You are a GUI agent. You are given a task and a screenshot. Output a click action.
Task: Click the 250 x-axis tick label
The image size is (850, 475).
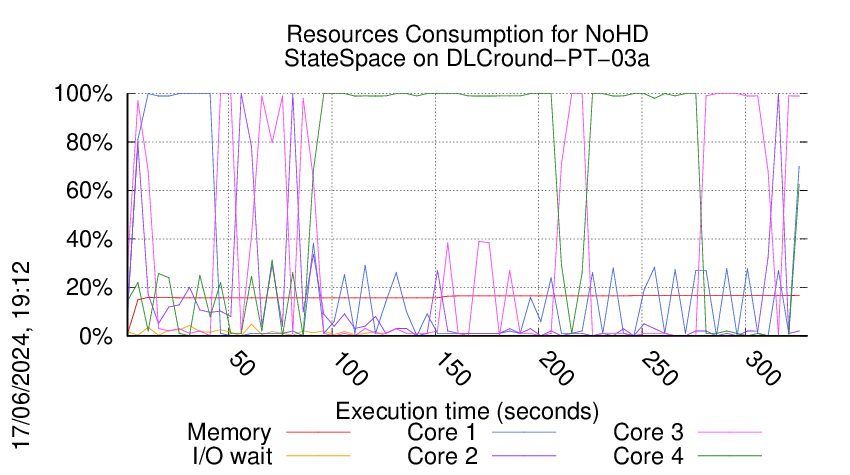click(659, 369)
